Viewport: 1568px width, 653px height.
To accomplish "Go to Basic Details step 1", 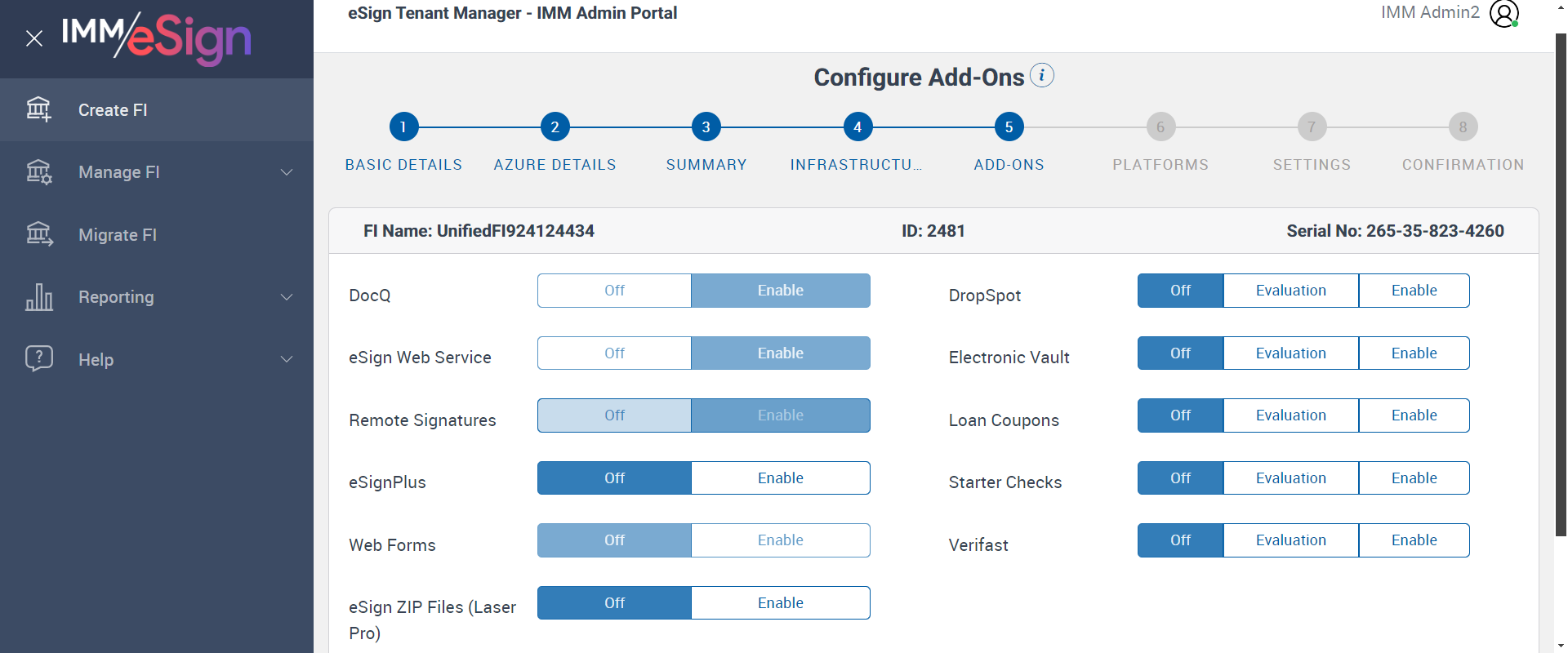I will 403,127.
